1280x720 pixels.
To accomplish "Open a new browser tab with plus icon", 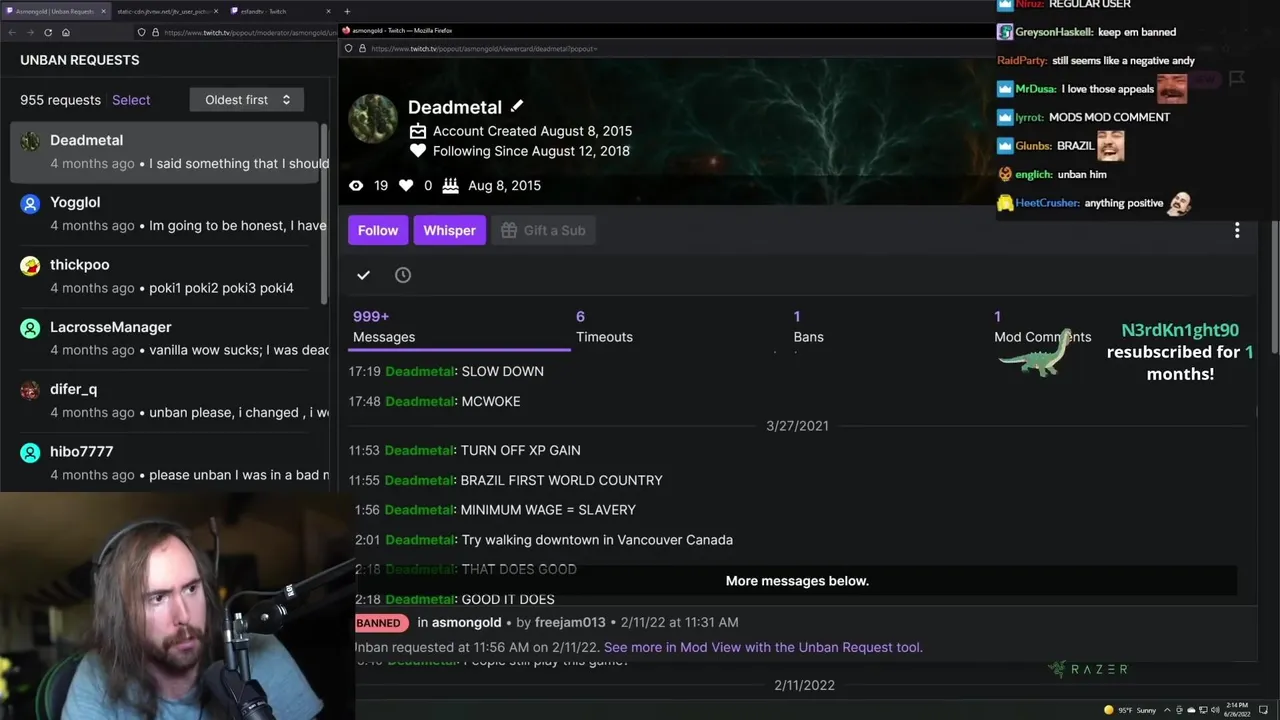I will (347, 11).
